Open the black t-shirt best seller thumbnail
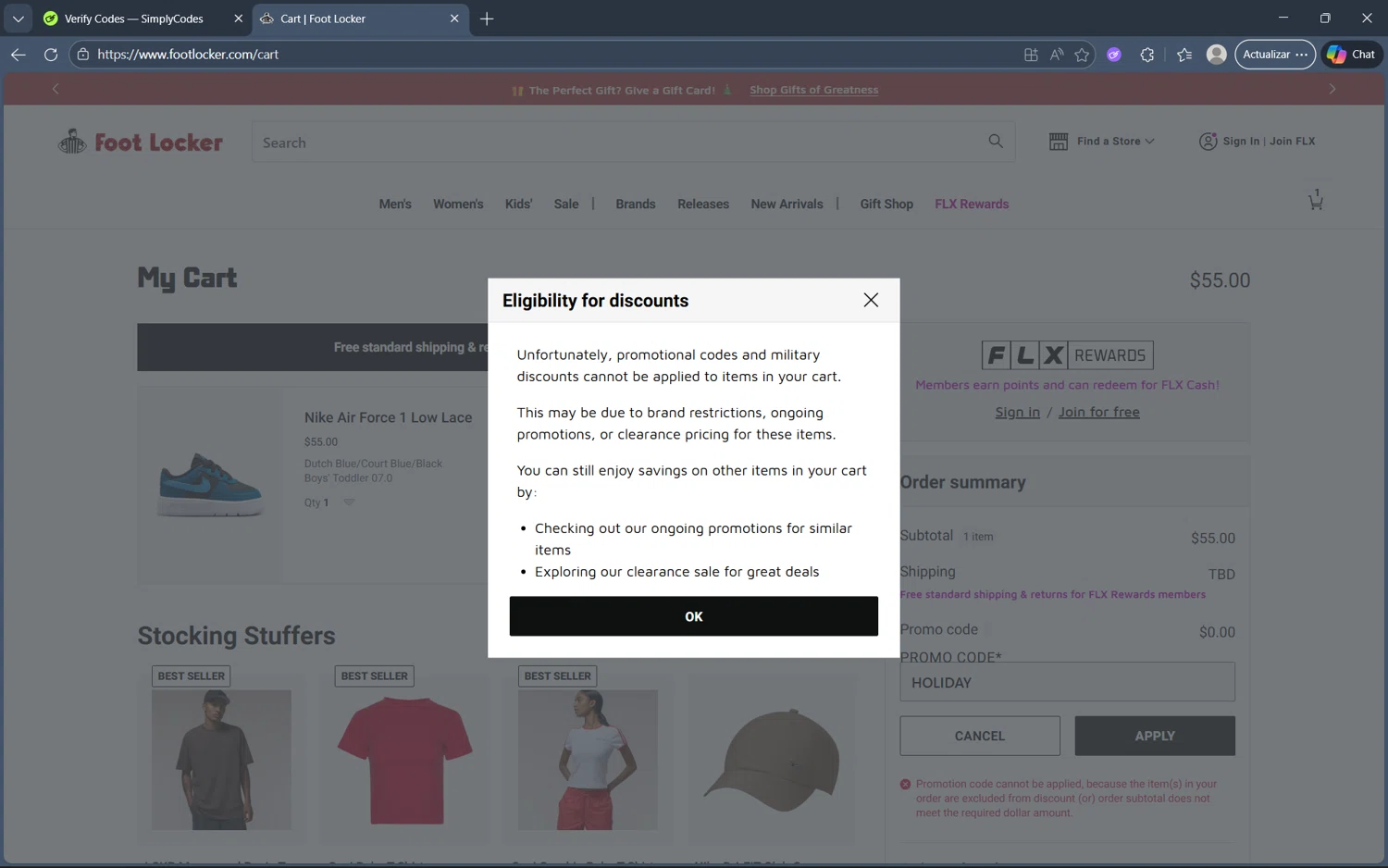This screenshot has width=1388, height=868. [221, 760]
